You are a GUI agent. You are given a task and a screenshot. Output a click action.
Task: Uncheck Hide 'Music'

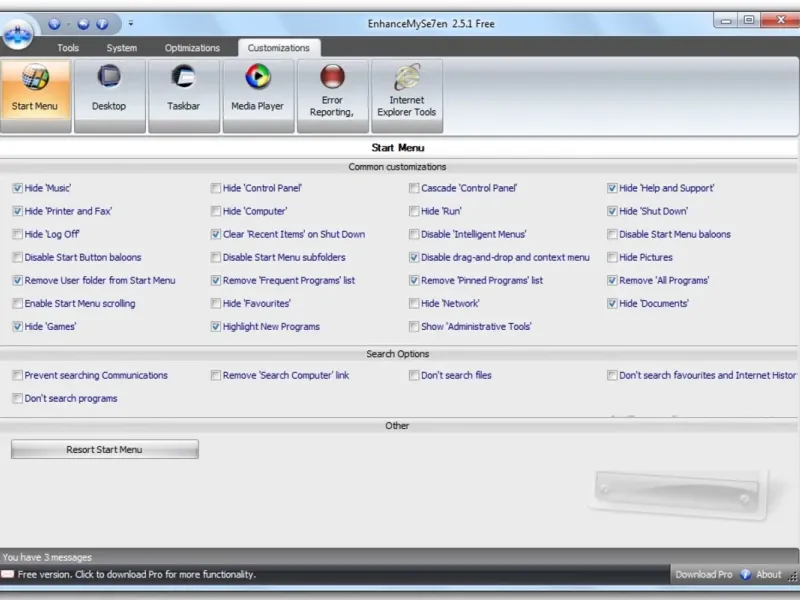point(18,188)
